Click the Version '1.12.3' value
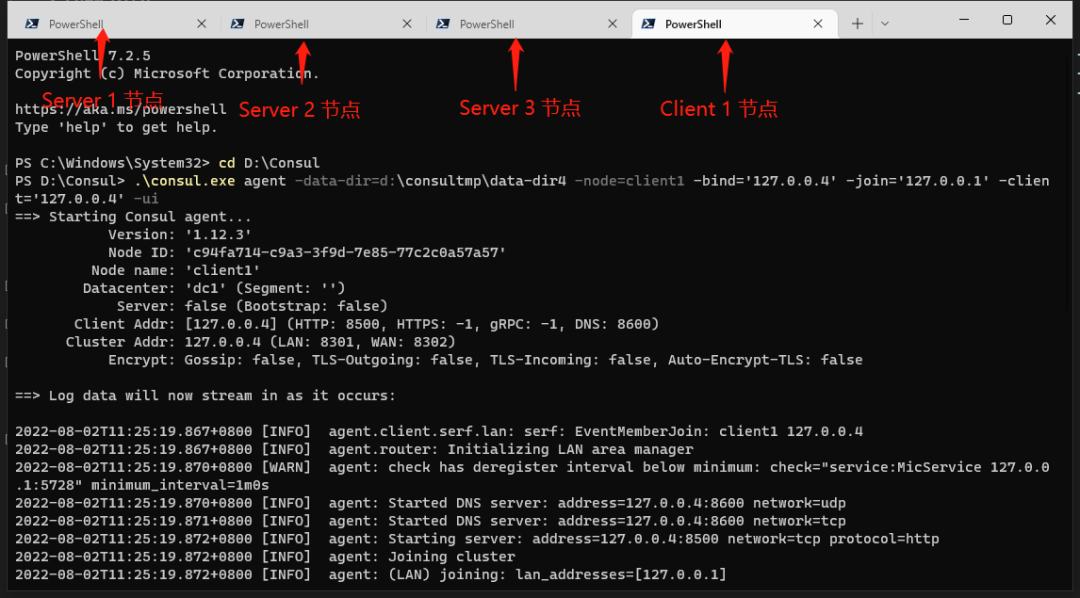The height and width of the screenshot is (598, 1080). tap(218, 235)
